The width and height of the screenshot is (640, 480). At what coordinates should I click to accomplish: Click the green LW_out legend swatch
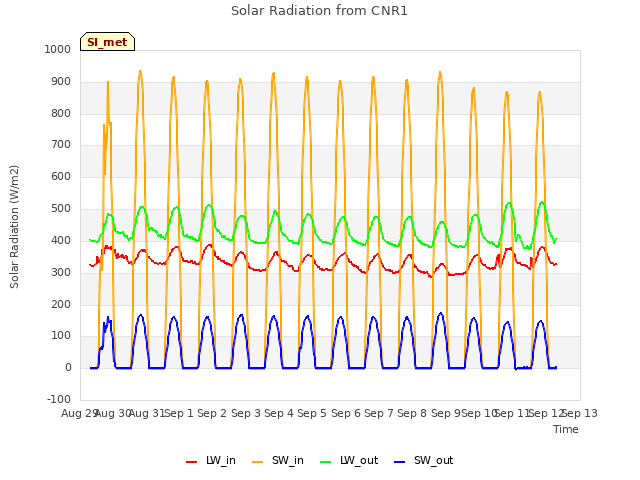pos(326,462)
